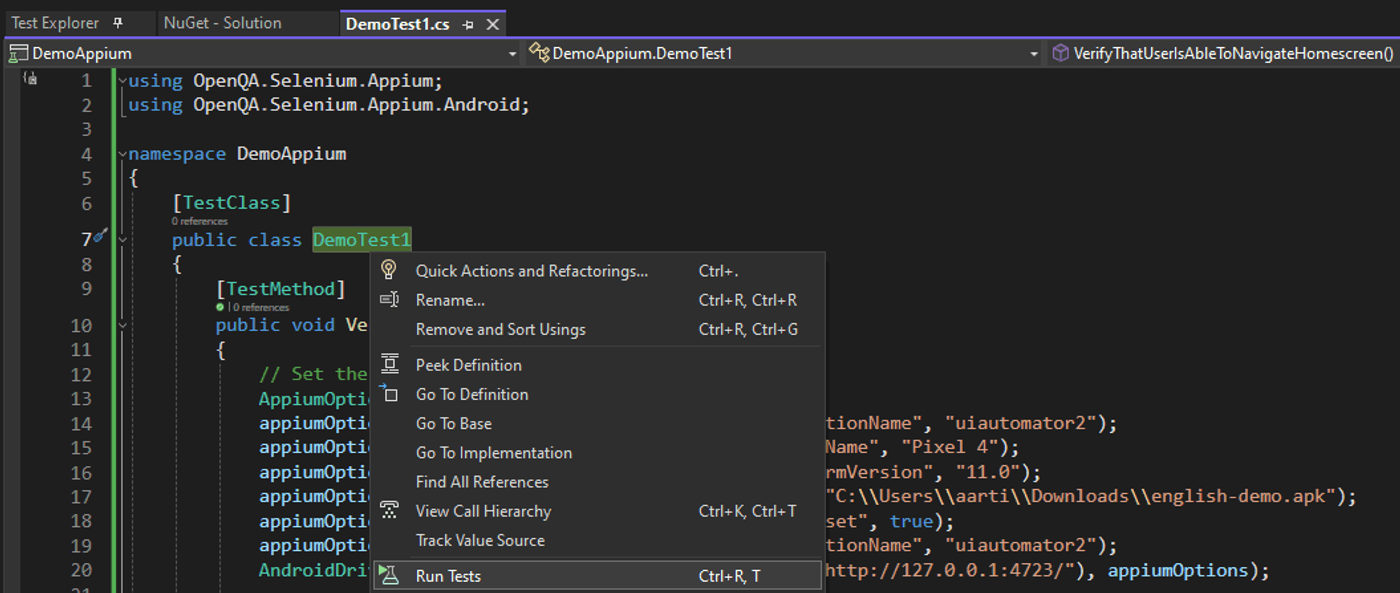Click 'appiumOptions' argument at end of line 20
The image size is (1400, 593).
point(1177,570)
